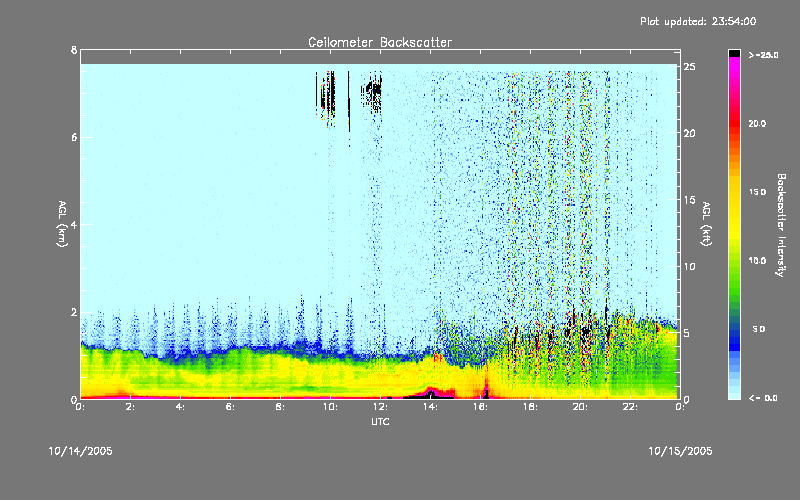The height and width of the screenshot is (500, 800).
Task: Click the "6:" hour label on the UTC axis
Action: point(231,407)
